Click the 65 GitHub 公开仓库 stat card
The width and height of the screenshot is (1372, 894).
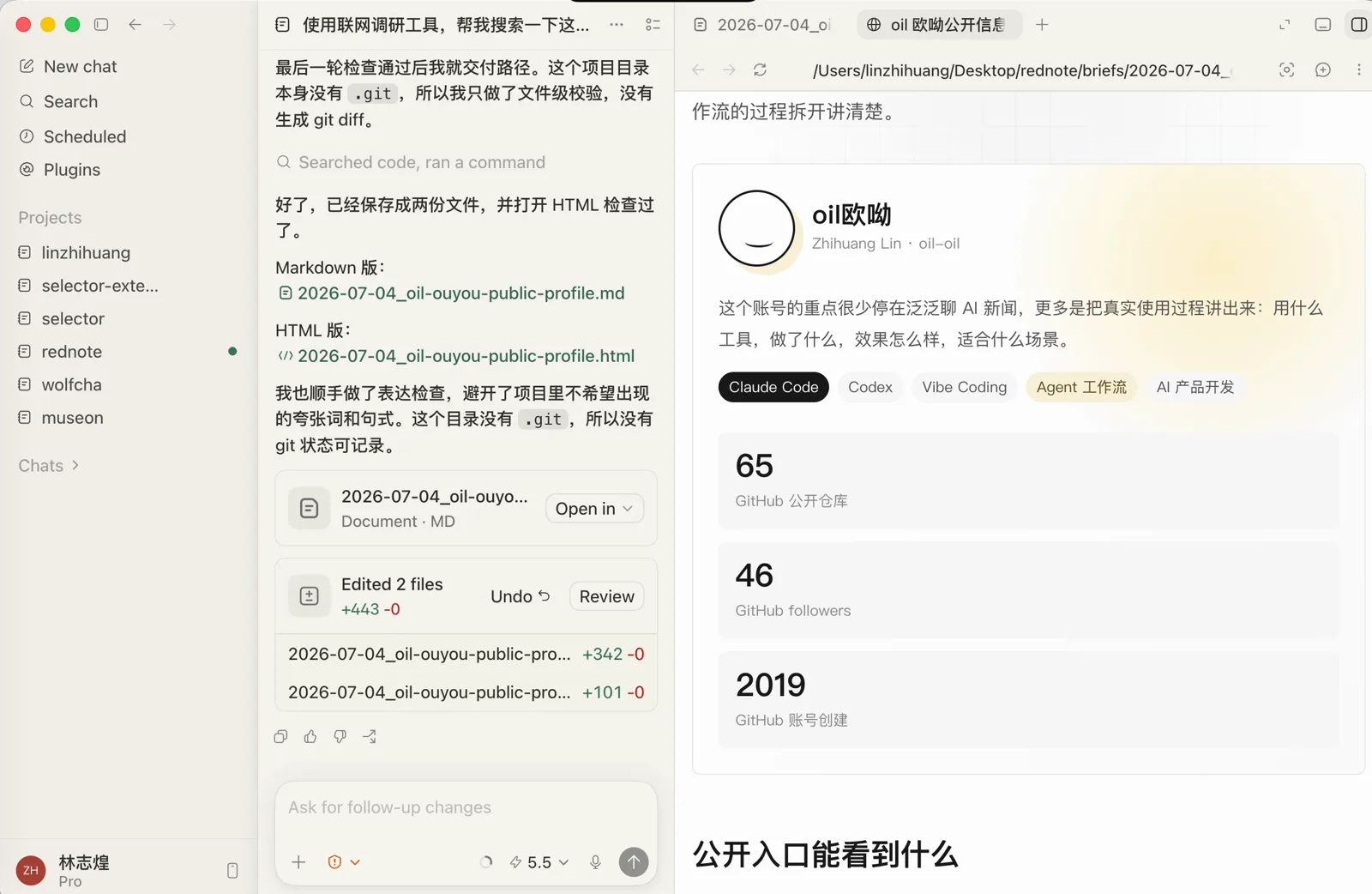click(1028, 480)
